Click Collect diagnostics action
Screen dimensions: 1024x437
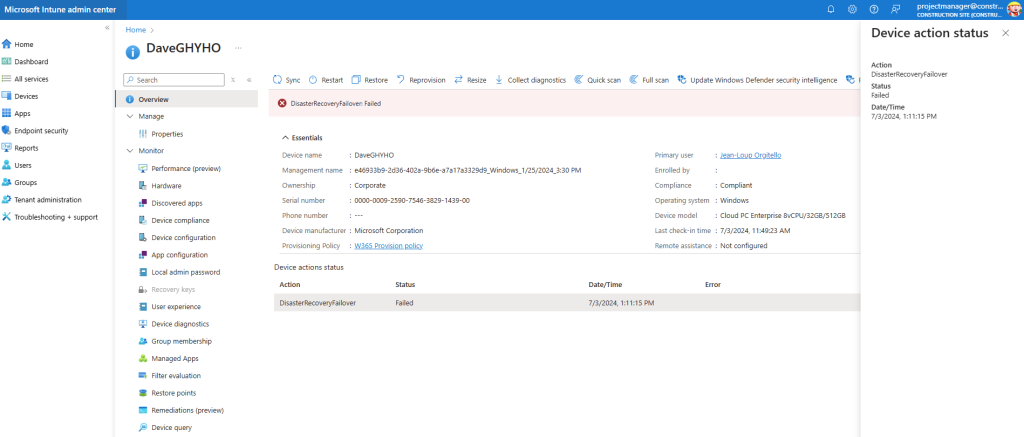click(x=530, y=80)
